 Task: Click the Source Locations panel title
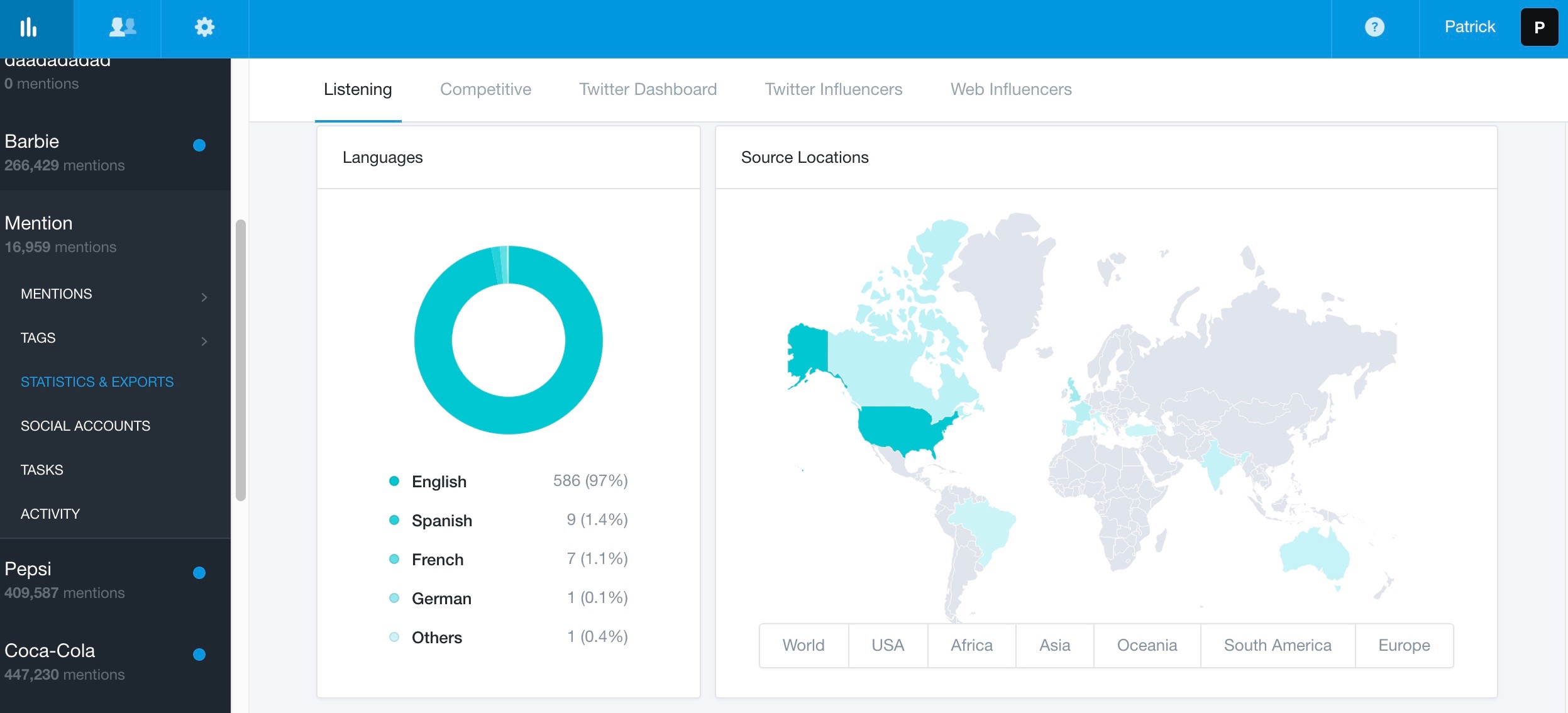click(x=805, y=157)
